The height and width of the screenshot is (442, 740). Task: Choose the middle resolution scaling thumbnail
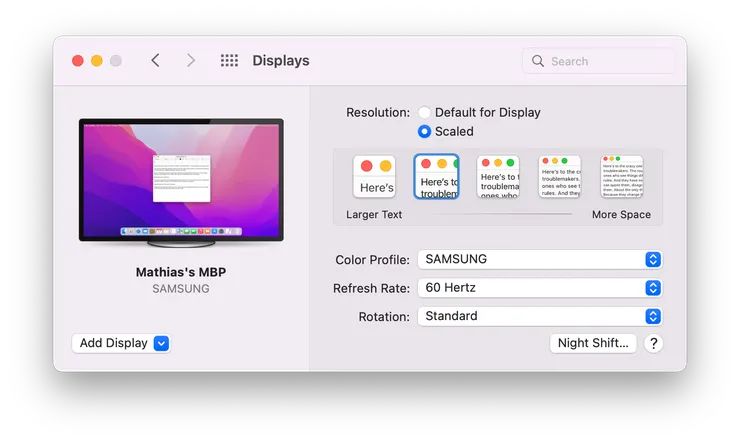point(498,176)
